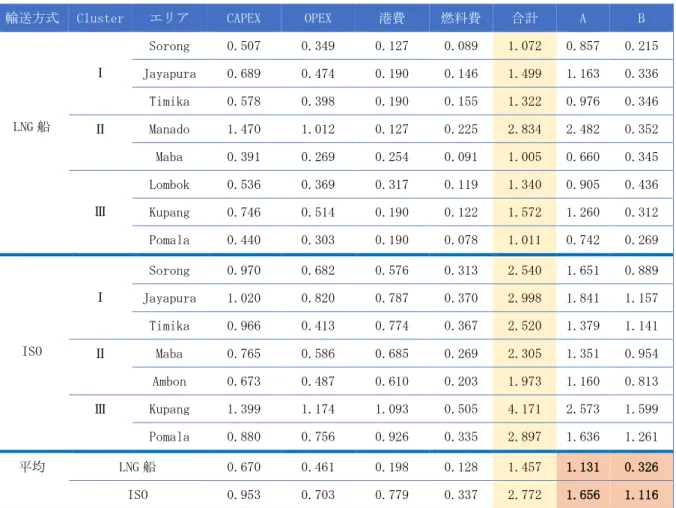The image size is (676, 508).
Task: Select the Ambon area cell
Action: (x=169, y=382)
